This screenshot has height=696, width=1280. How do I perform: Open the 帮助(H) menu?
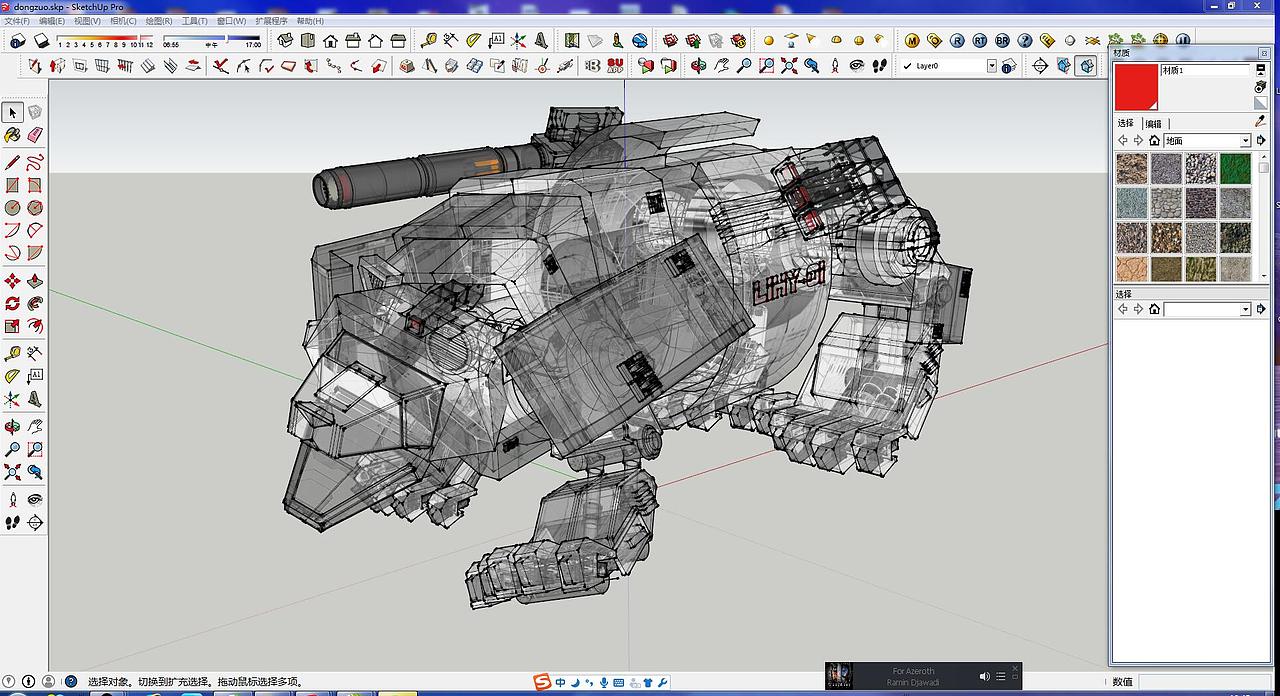309,20
